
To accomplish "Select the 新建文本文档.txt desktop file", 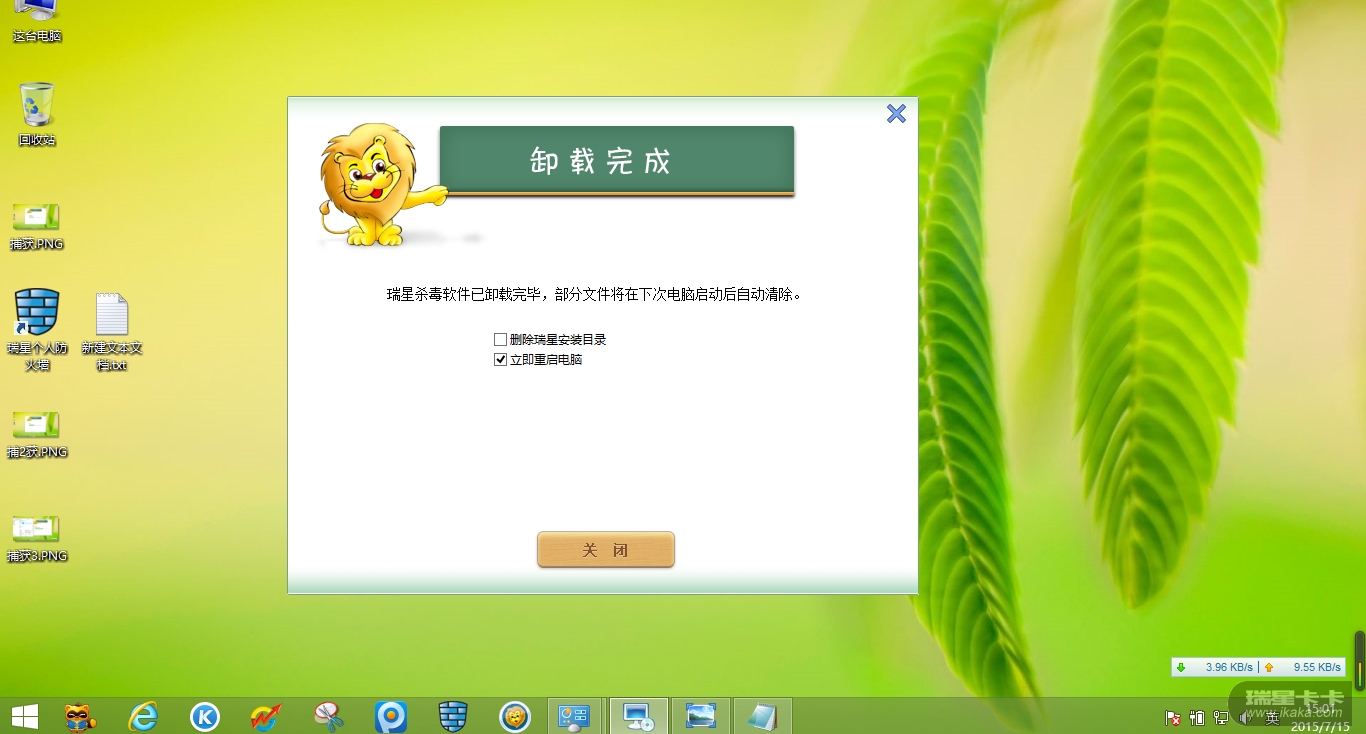I will (x=112, y=332).
